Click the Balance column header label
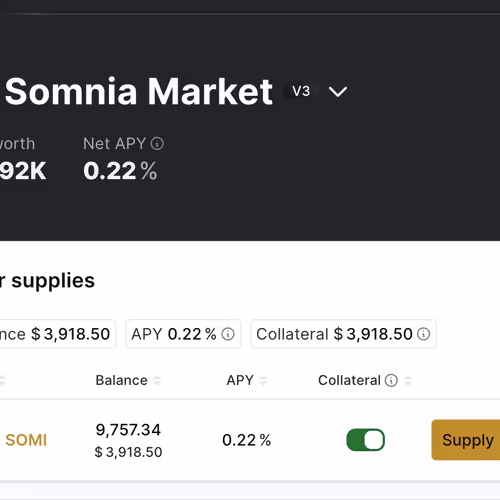This screenshot has width=500, height=500. [x=121, y=380]
